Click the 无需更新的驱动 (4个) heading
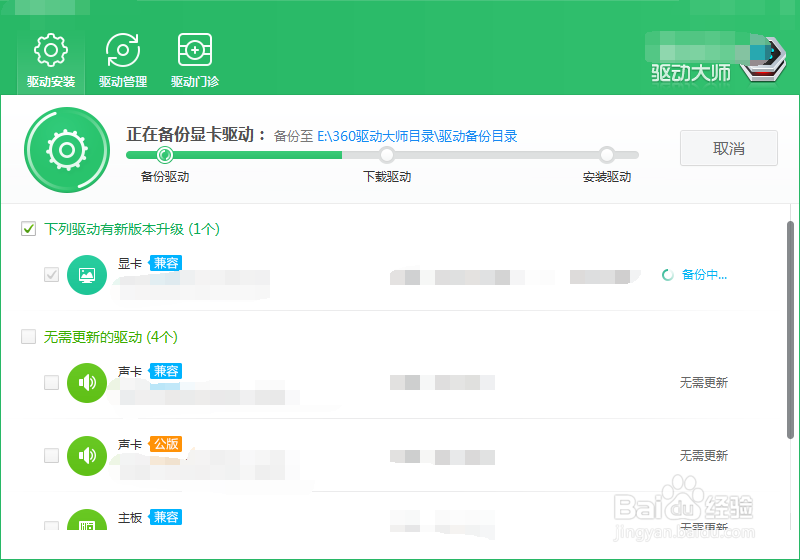The height and width of the screenshot is (560, 800). click(x=111, y=337)
